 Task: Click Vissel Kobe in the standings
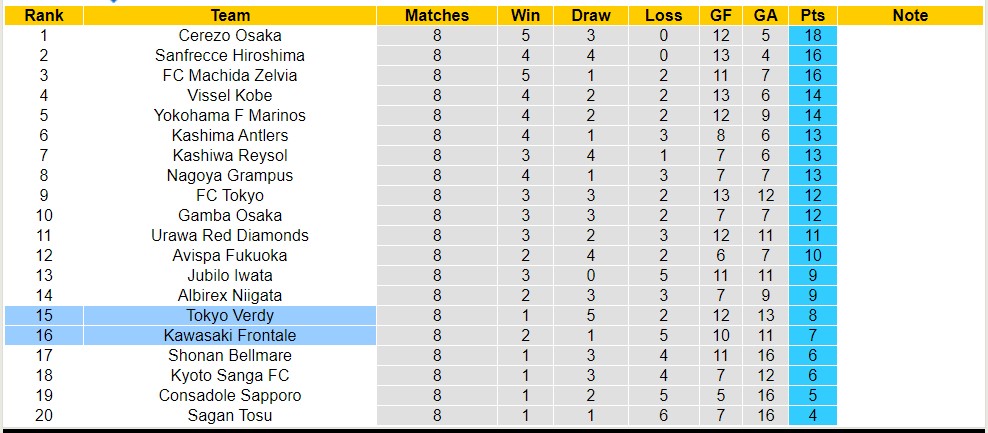coord(230,95)
